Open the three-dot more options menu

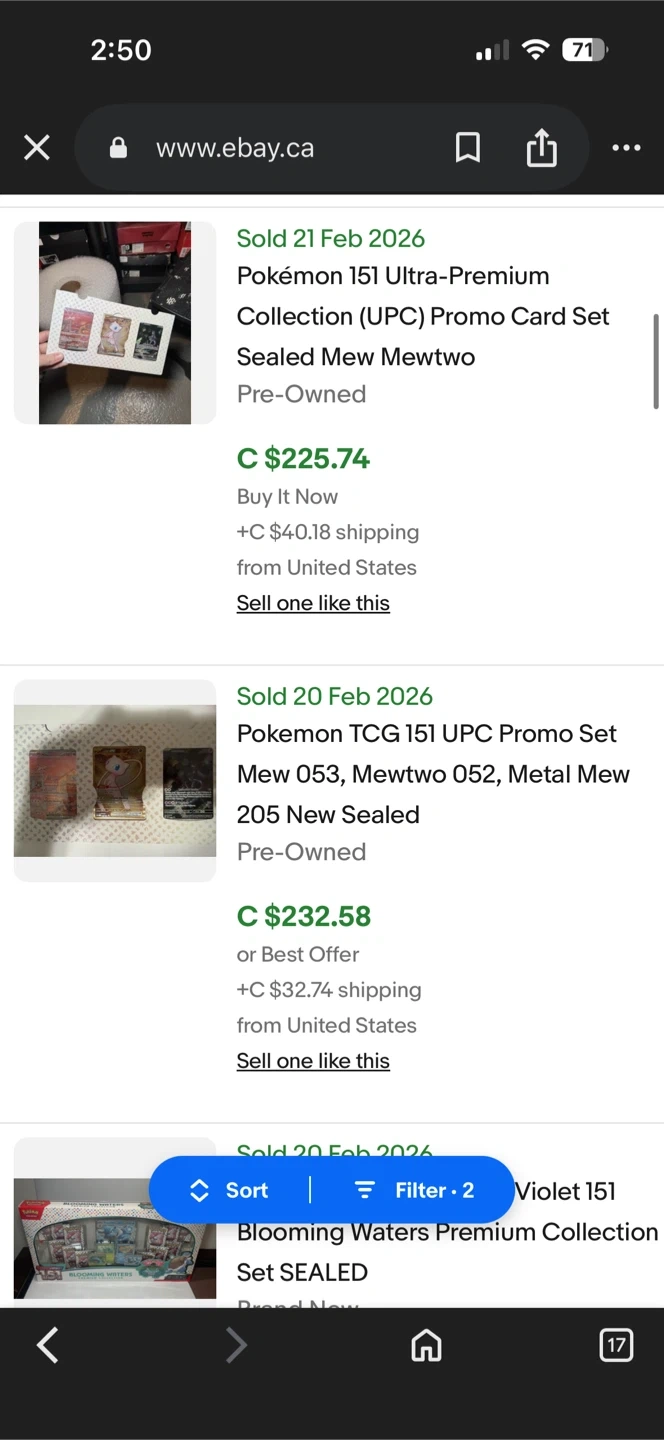pos(626,148)
